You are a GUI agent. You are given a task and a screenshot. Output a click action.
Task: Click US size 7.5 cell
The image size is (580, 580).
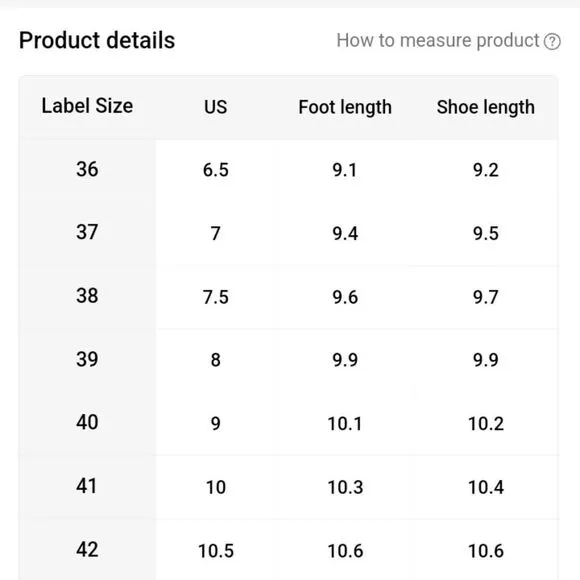point(216,297)
